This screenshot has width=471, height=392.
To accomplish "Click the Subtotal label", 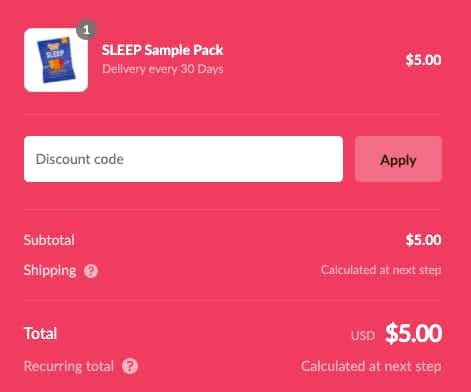I will click(49, 240).
